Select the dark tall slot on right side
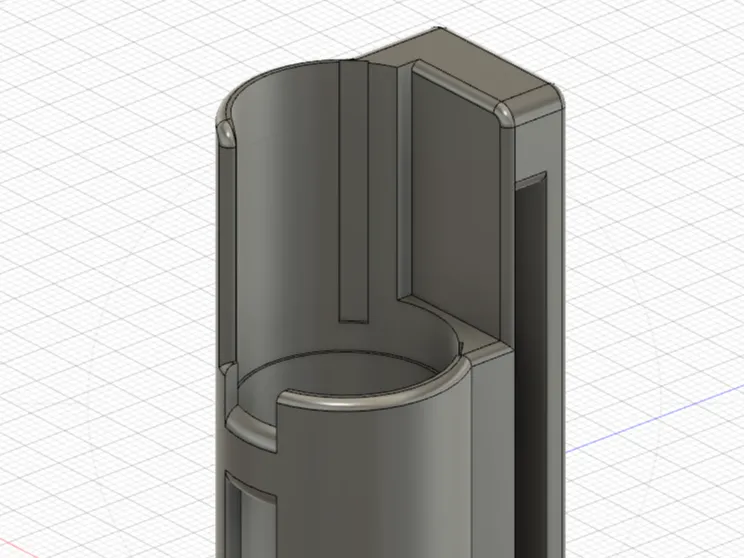This screenshot has width=744, height=558. click(530, 365)
